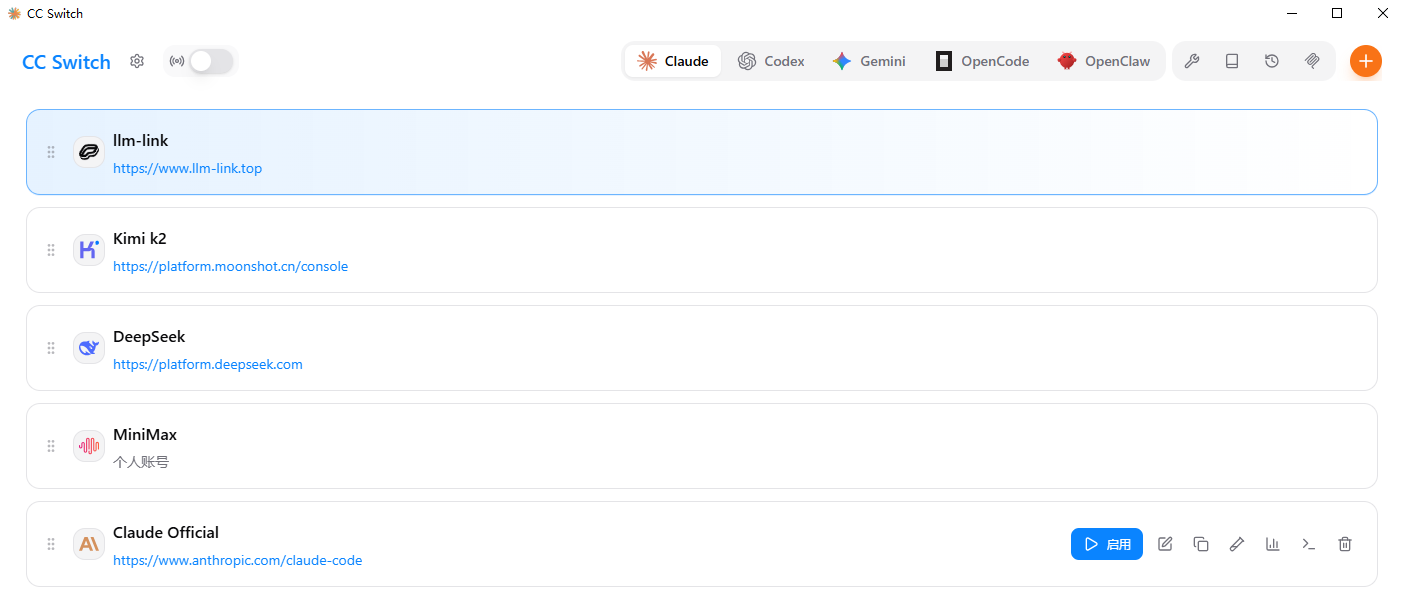Switch to the OpenCode tab

982,61
